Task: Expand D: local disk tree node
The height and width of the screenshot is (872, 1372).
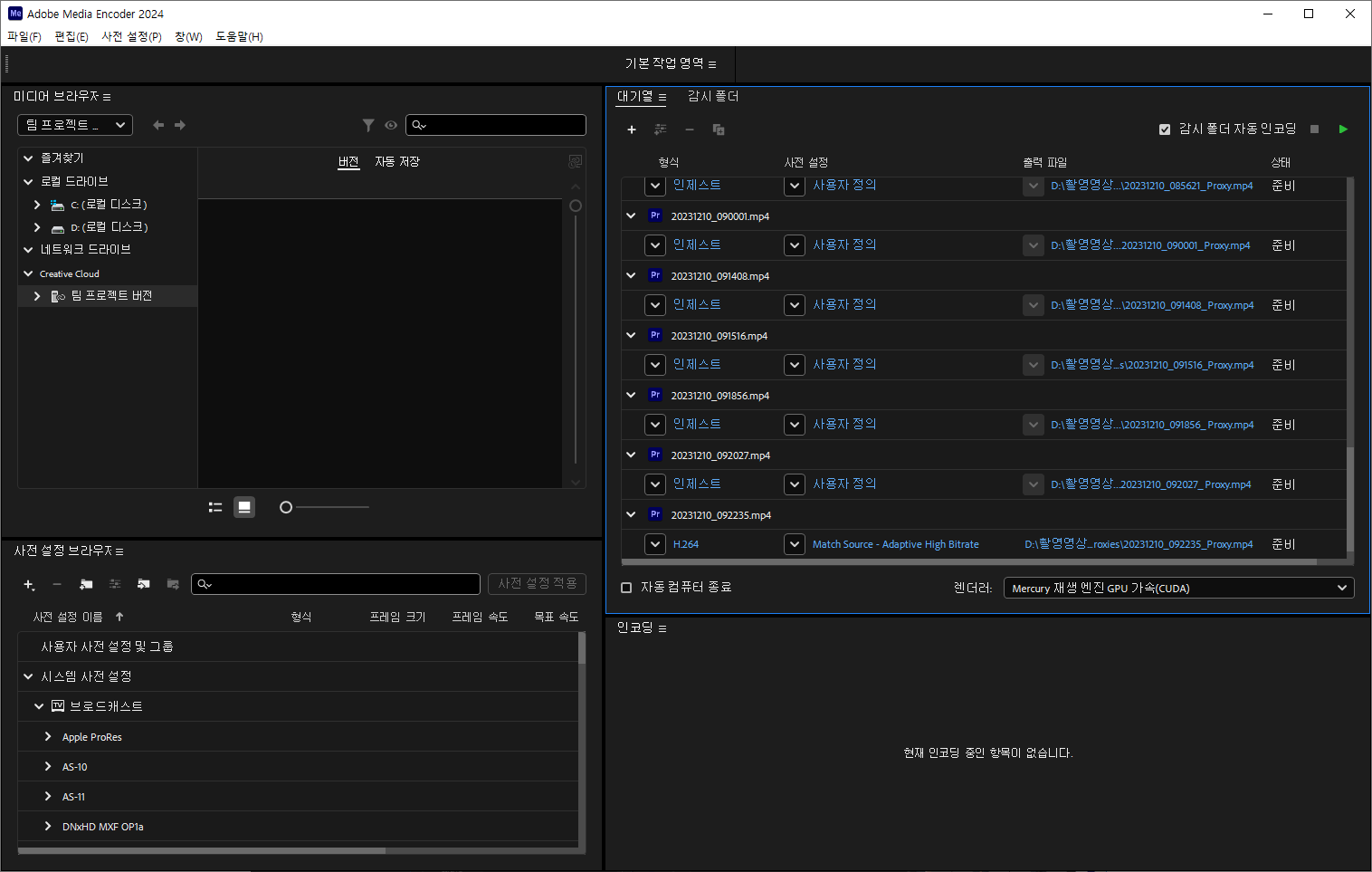Action: pos(37,227)
